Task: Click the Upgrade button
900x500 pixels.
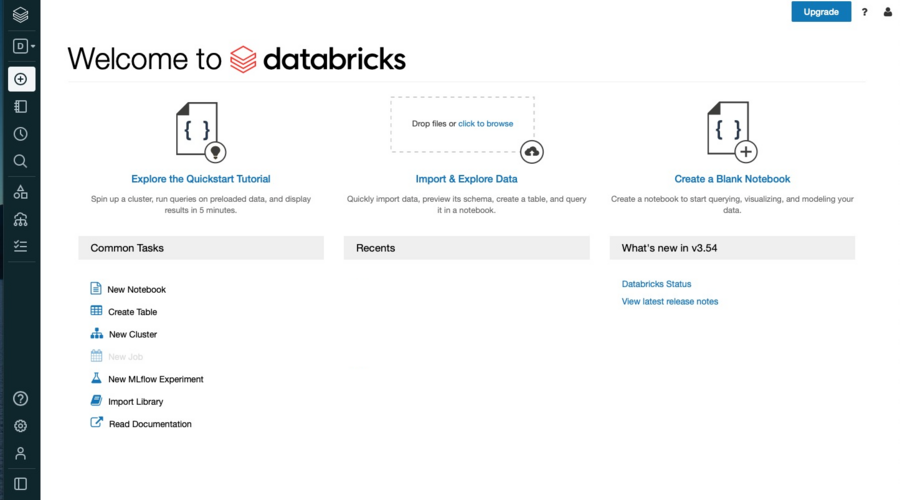Action: tap(821, 11)
